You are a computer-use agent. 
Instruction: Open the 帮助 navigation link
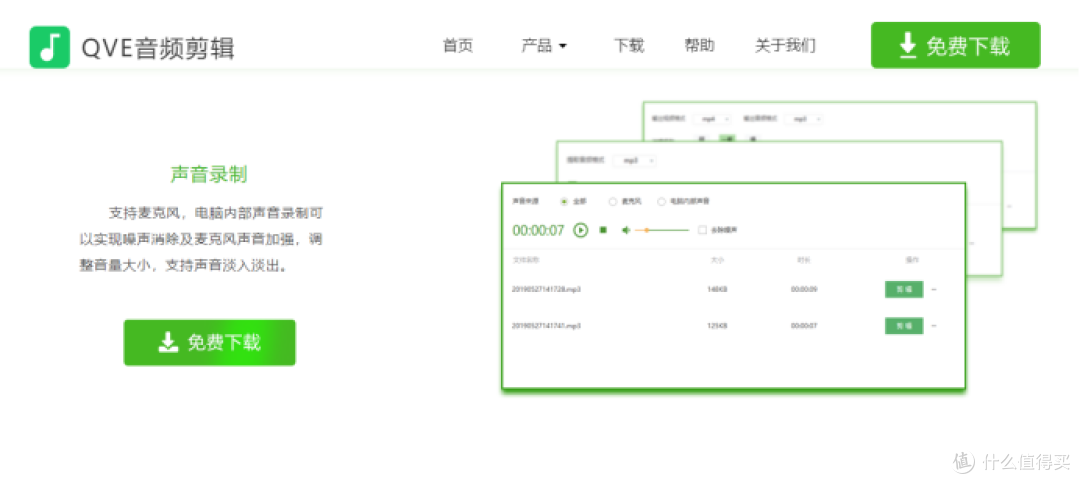tap(699, 46)
